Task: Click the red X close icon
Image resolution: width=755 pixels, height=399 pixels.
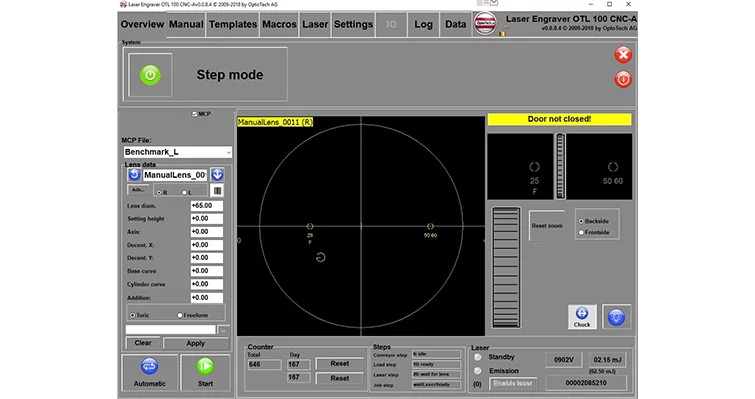Action: tap(623, 55)
